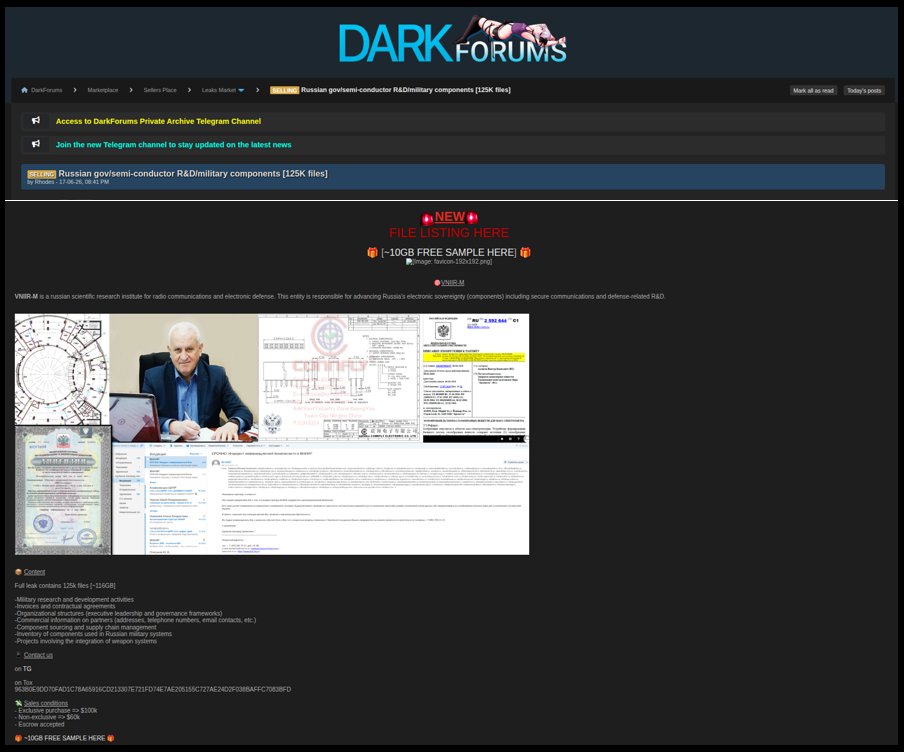Click the box icon beside Content heading
This screenshot has width=904, height=752.
tap(18, 572)
